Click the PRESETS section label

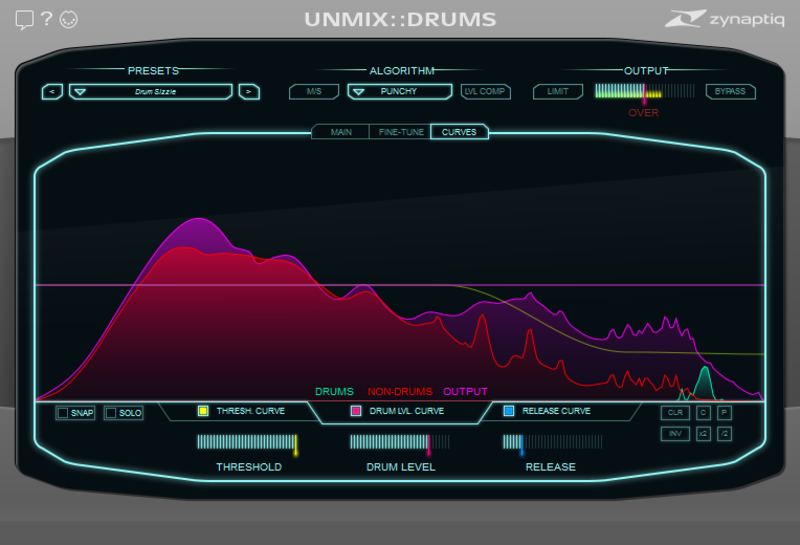coord(153,71)
